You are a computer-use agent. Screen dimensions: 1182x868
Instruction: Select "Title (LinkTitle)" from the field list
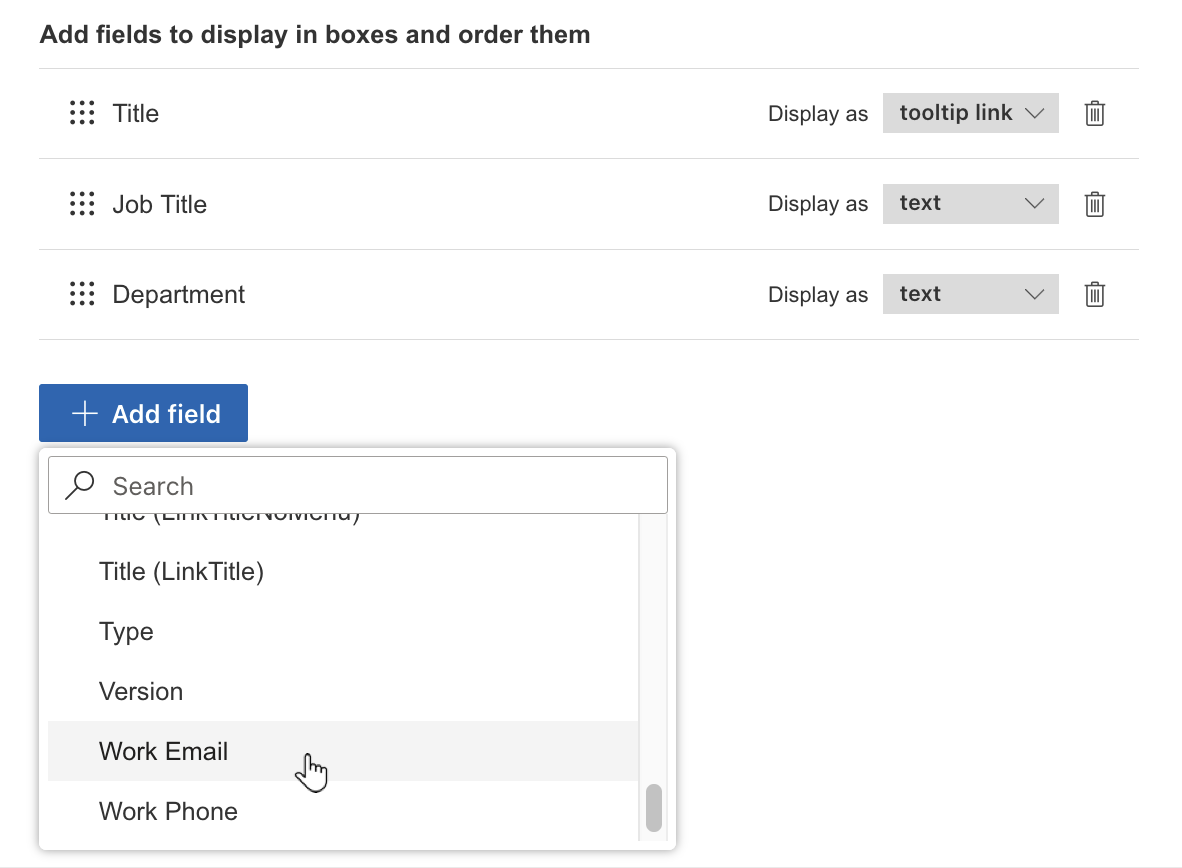(181, 572)
